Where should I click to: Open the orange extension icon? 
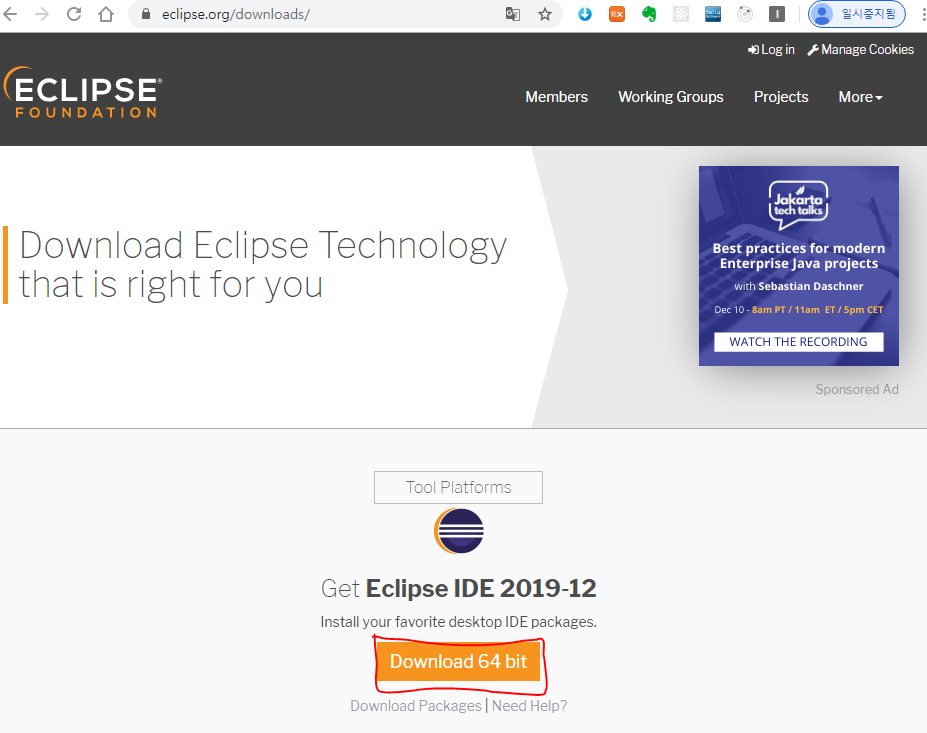(x=617, y=14)
